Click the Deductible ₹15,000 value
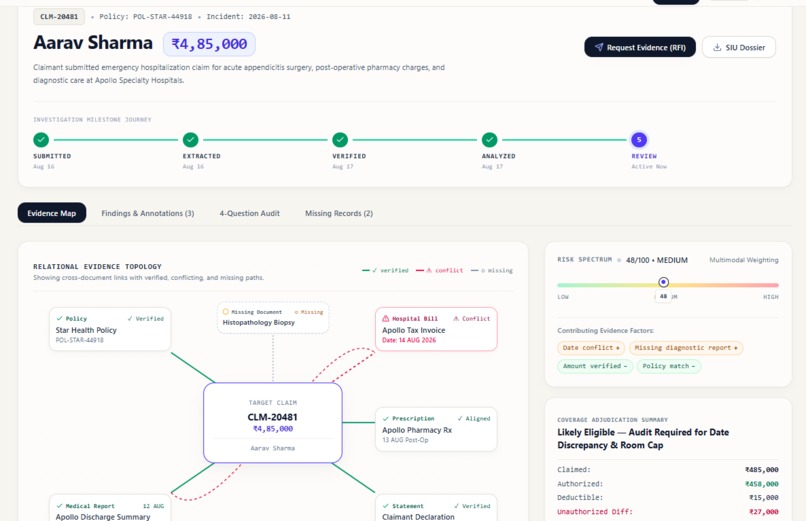 (763, 497)
